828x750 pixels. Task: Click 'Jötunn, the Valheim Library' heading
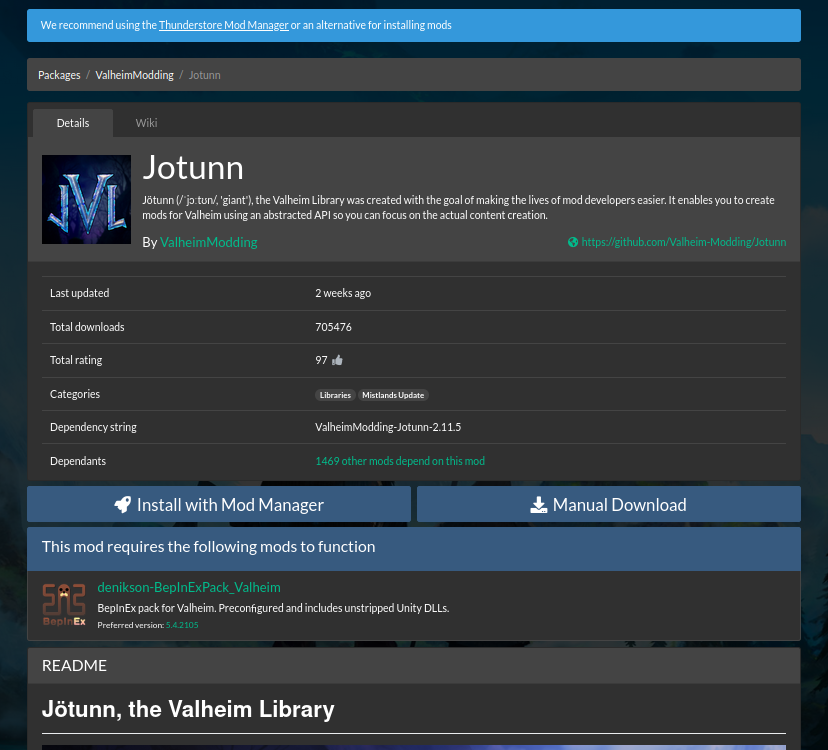(188, 709)
